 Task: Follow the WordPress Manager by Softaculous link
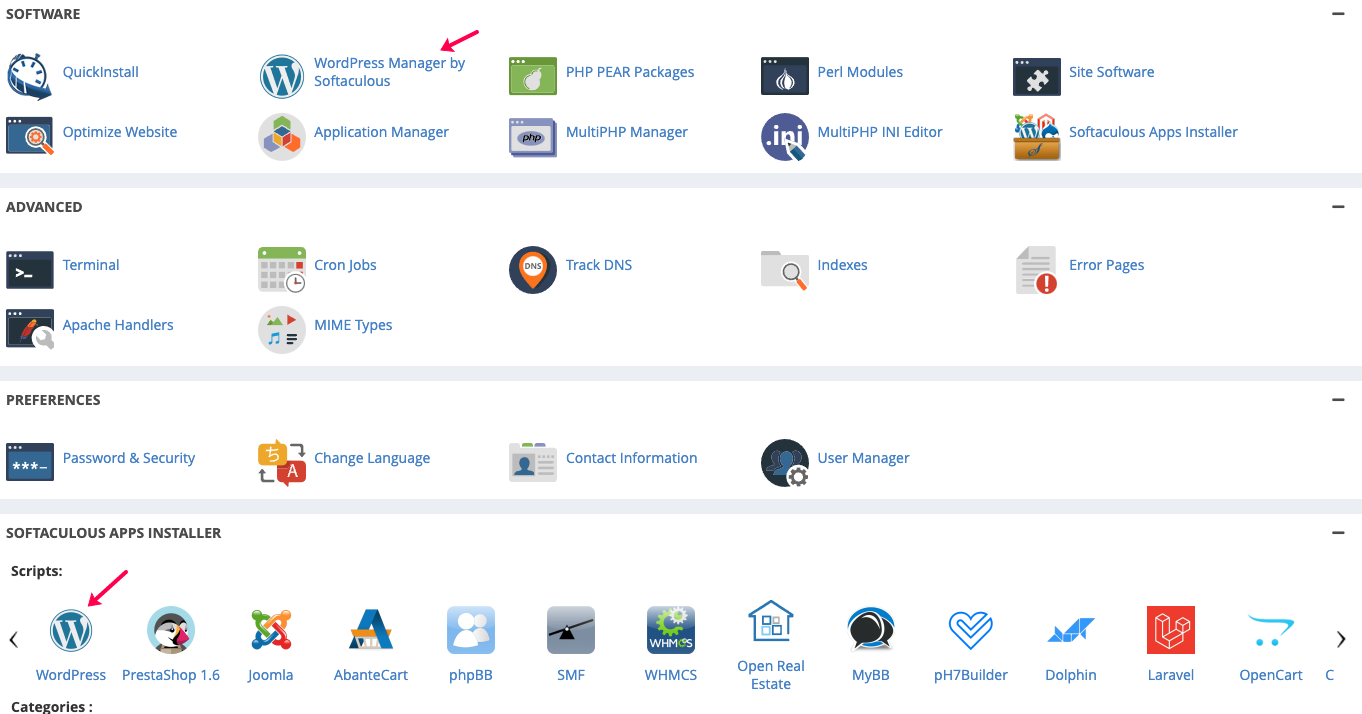pyautogui.click(x=390, y=72)
